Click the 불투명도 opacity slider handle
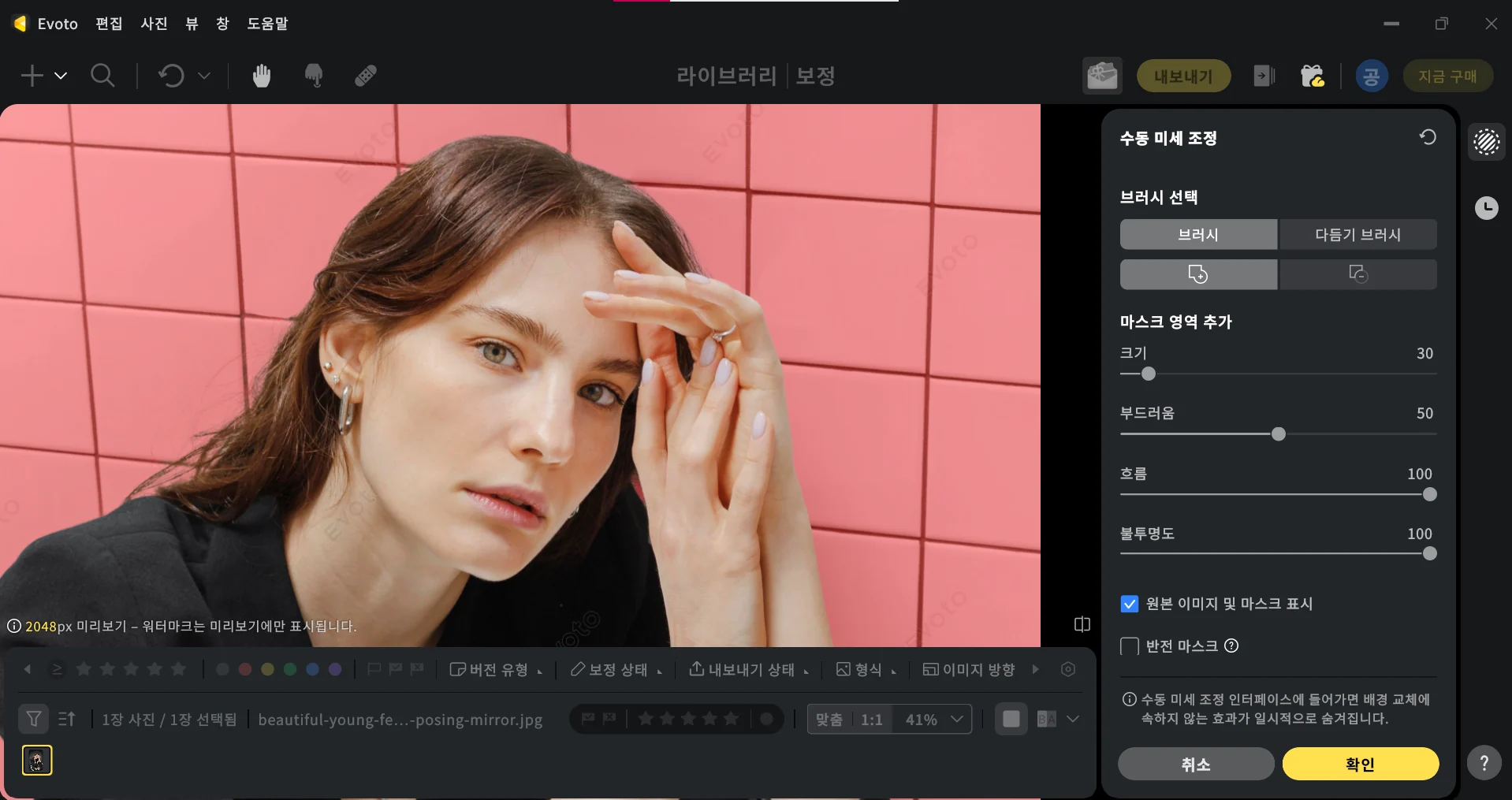This screenshot has width=1512, height=800. (x=1429, y=553)
